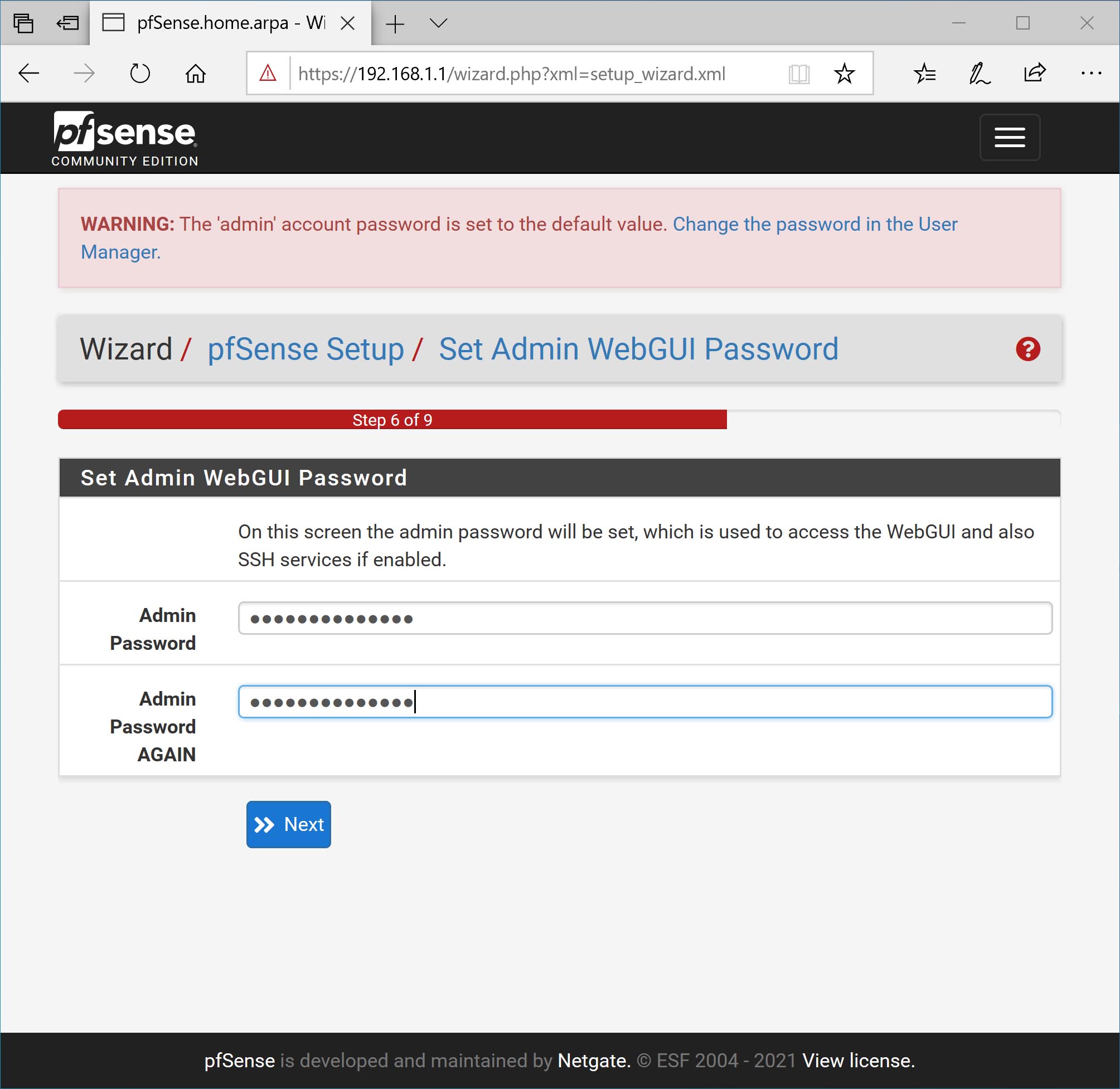Viewport: 1120px width, 1089px height.
Task: Click the Next button to continue setup
Action: click(x=288, y=824)
